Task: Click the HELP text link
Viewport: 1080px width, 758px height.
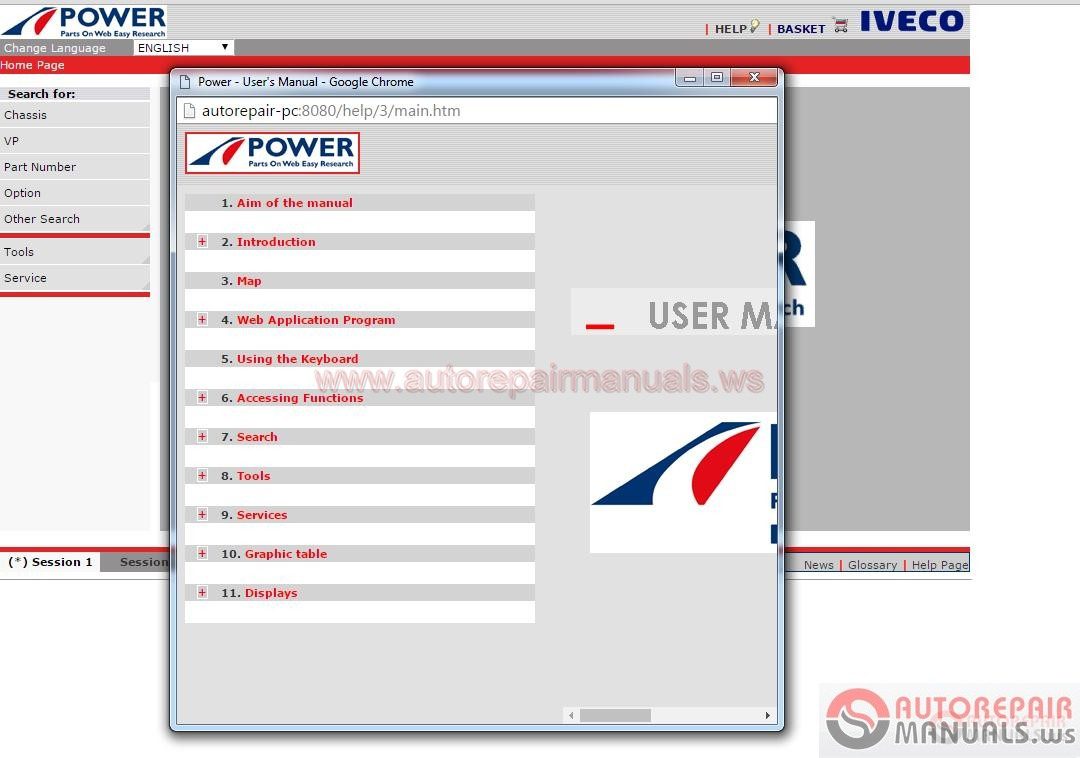Action: [731, 29]
